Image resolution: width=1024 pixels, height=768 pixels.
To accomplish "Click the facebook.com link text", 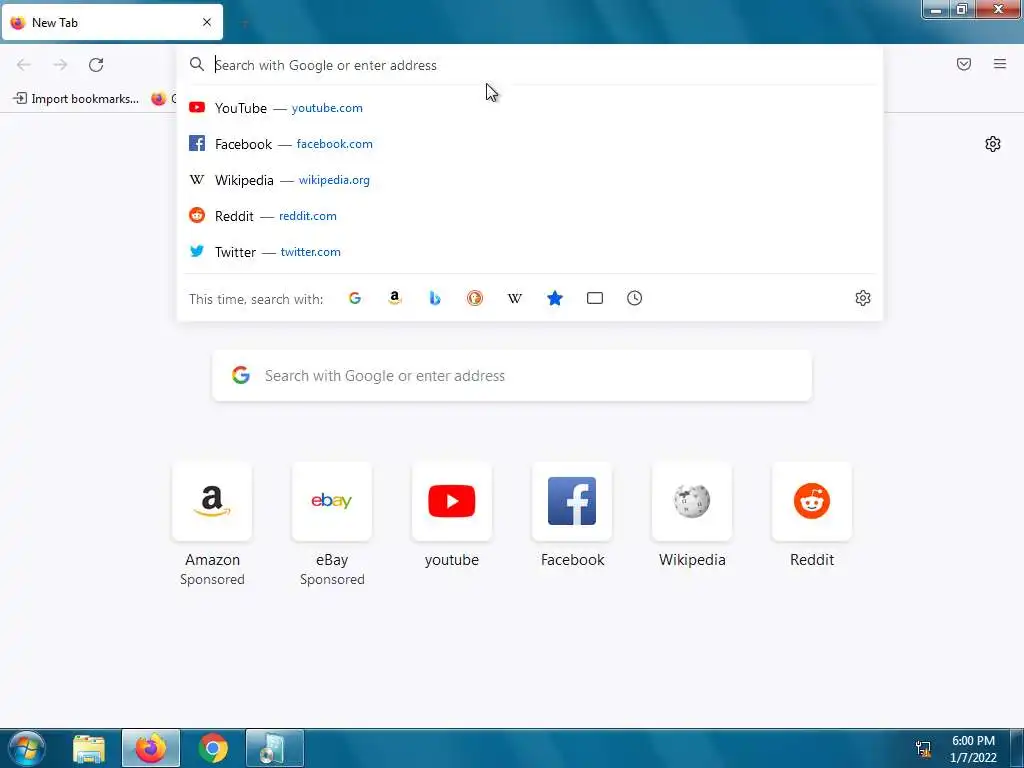I will [x=334, y=144].
